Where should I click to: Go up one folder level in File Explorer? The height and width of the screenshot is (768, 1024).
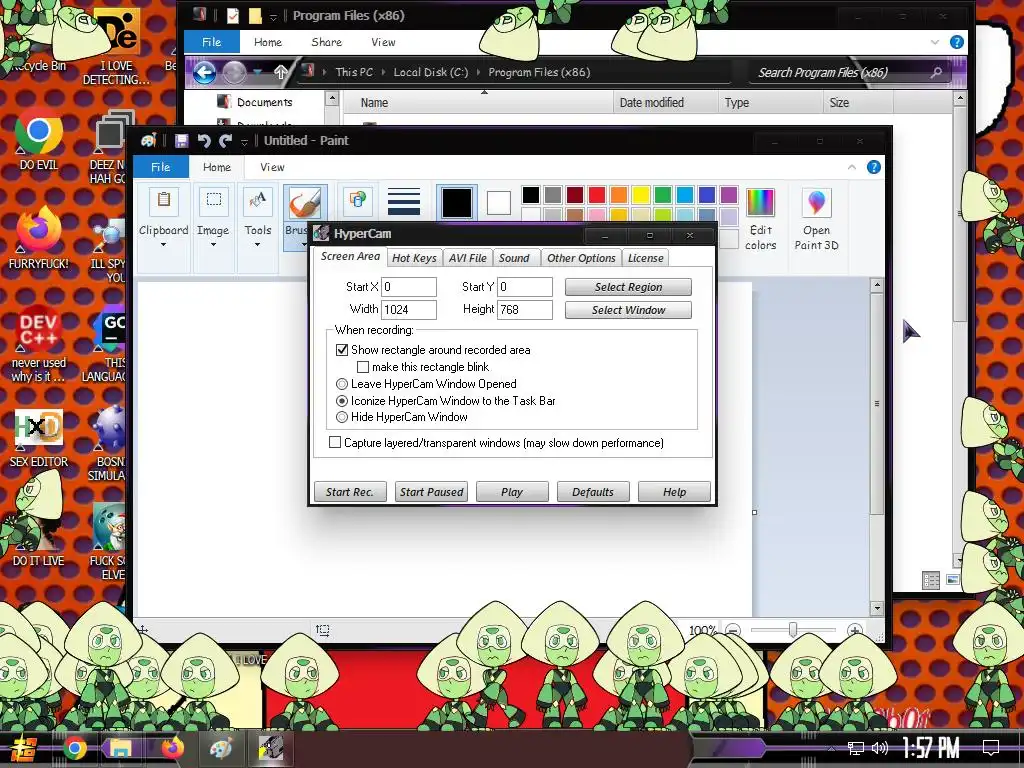[281, 72]
